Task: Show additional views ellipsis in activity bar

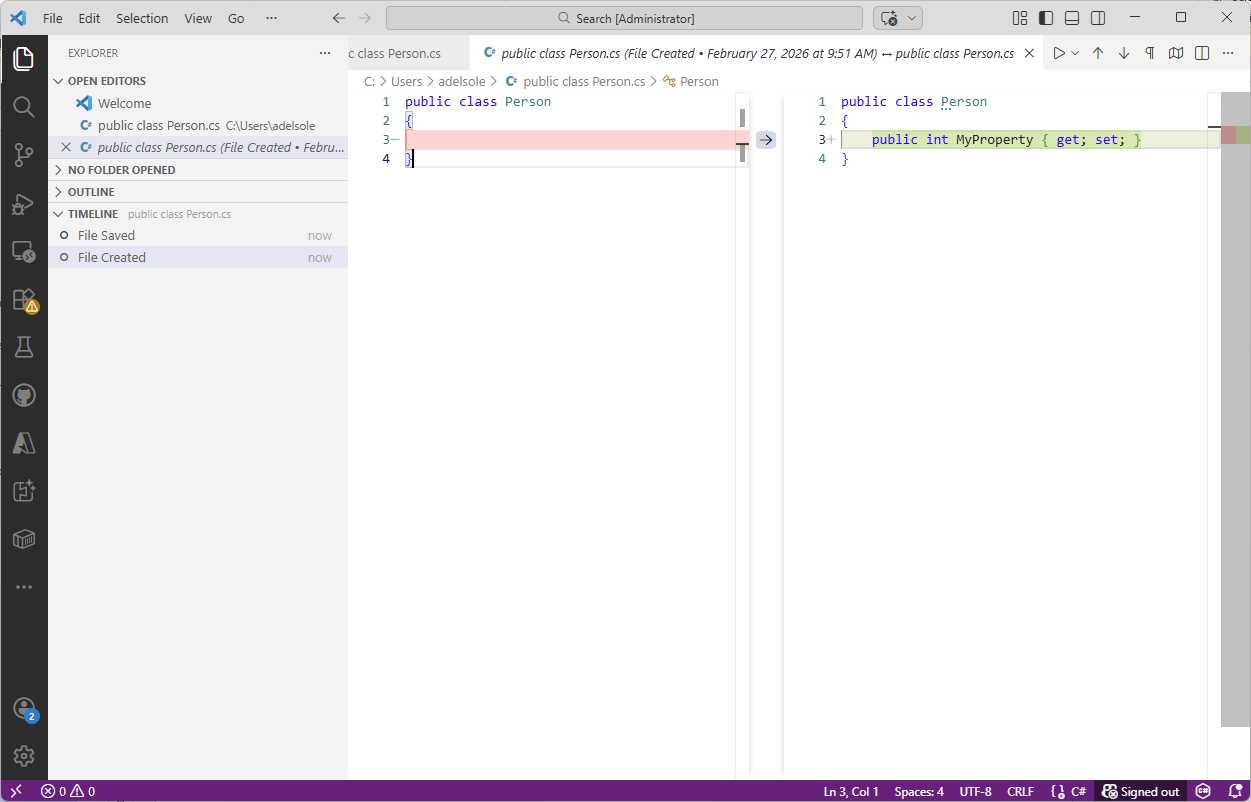Action: 24,587
